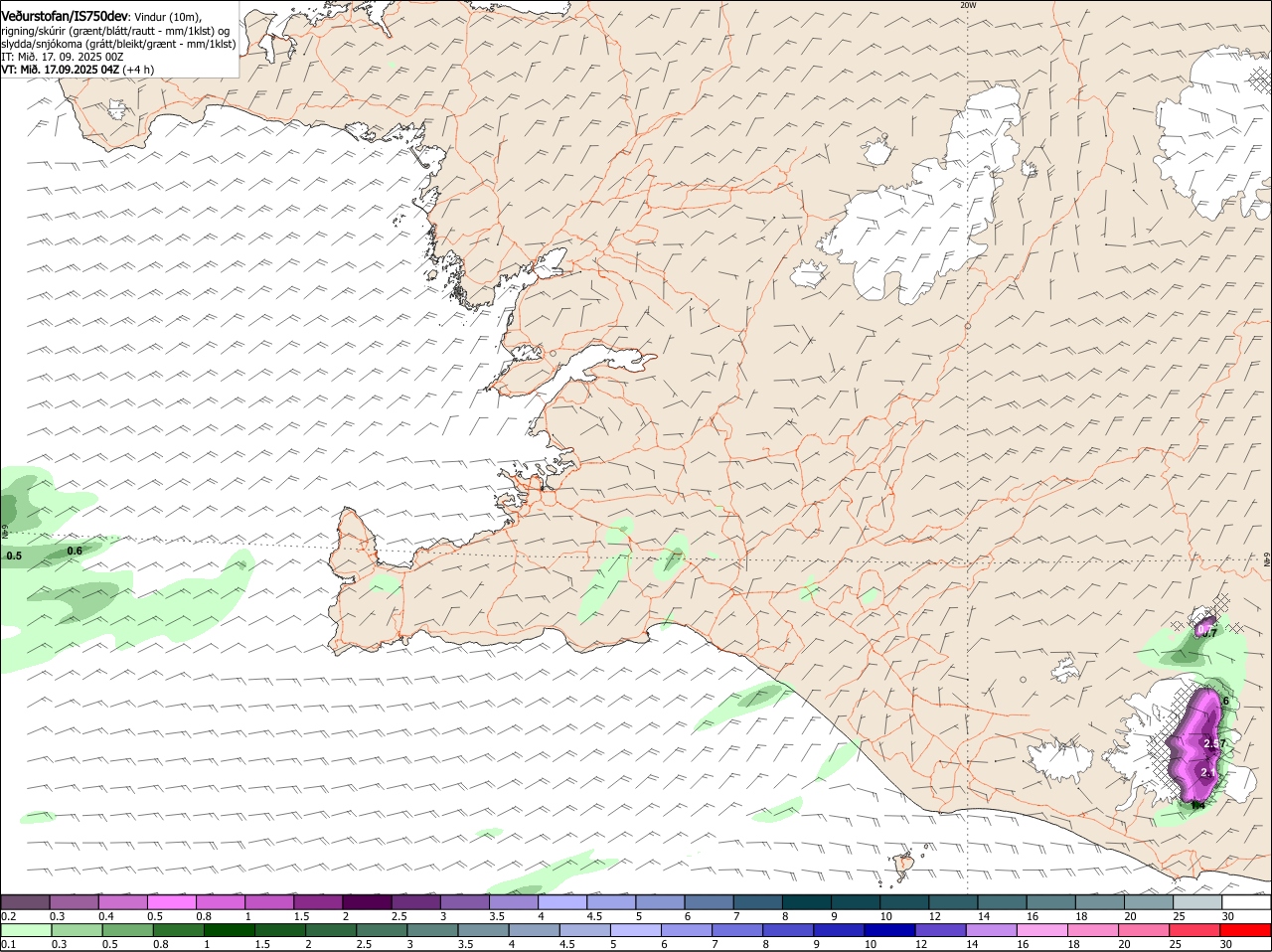The height and width of the screenshot is (952, 1272).
Task: Select purple-row legend swatch labeled 9
Action: pos(855,901)
